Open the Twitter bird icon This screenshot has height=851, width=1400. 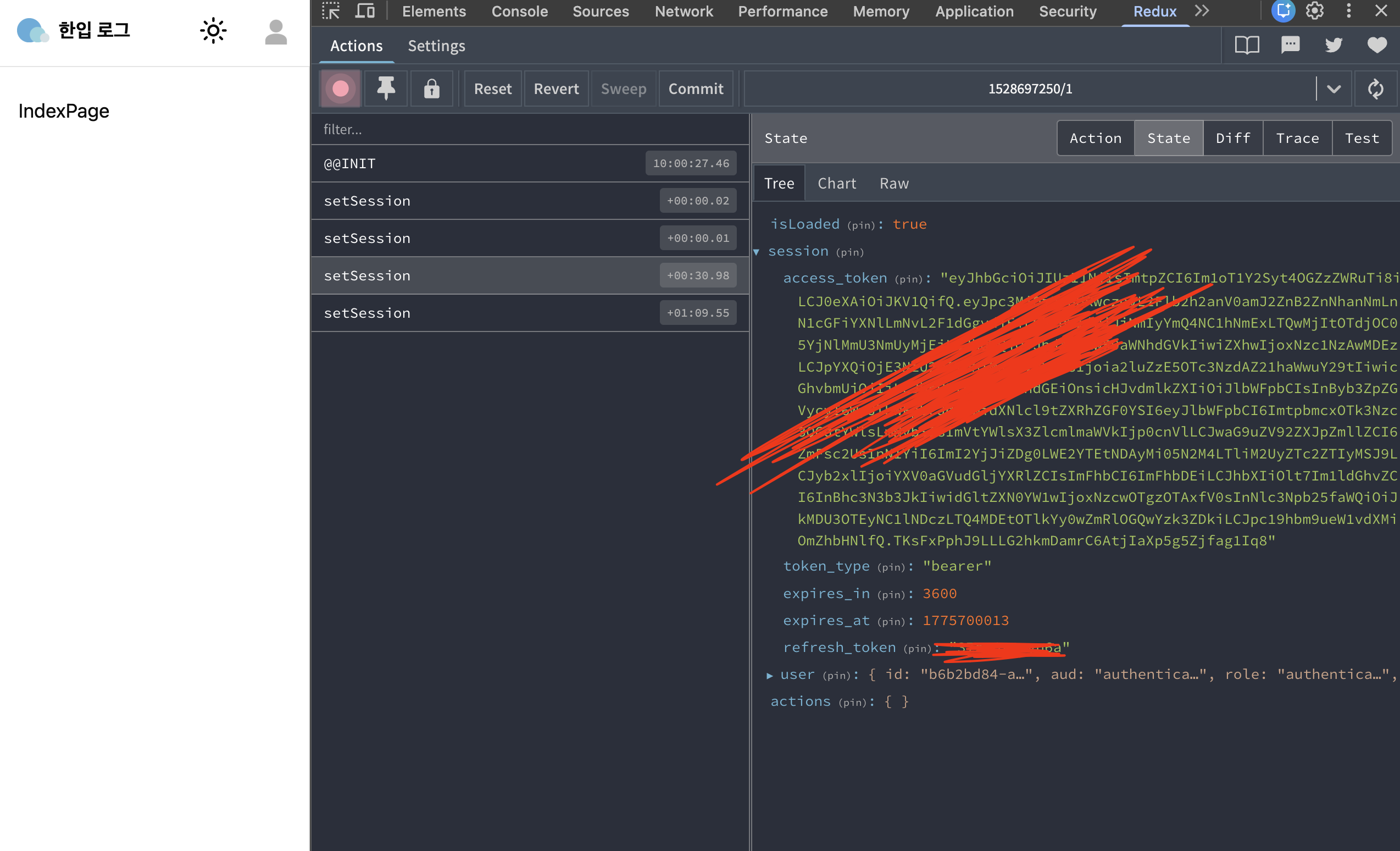point(1334,45)
